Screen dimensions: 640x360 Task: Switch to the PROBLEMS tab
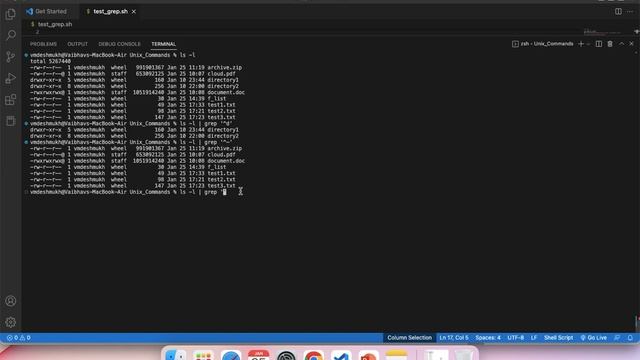pos(43,44)
